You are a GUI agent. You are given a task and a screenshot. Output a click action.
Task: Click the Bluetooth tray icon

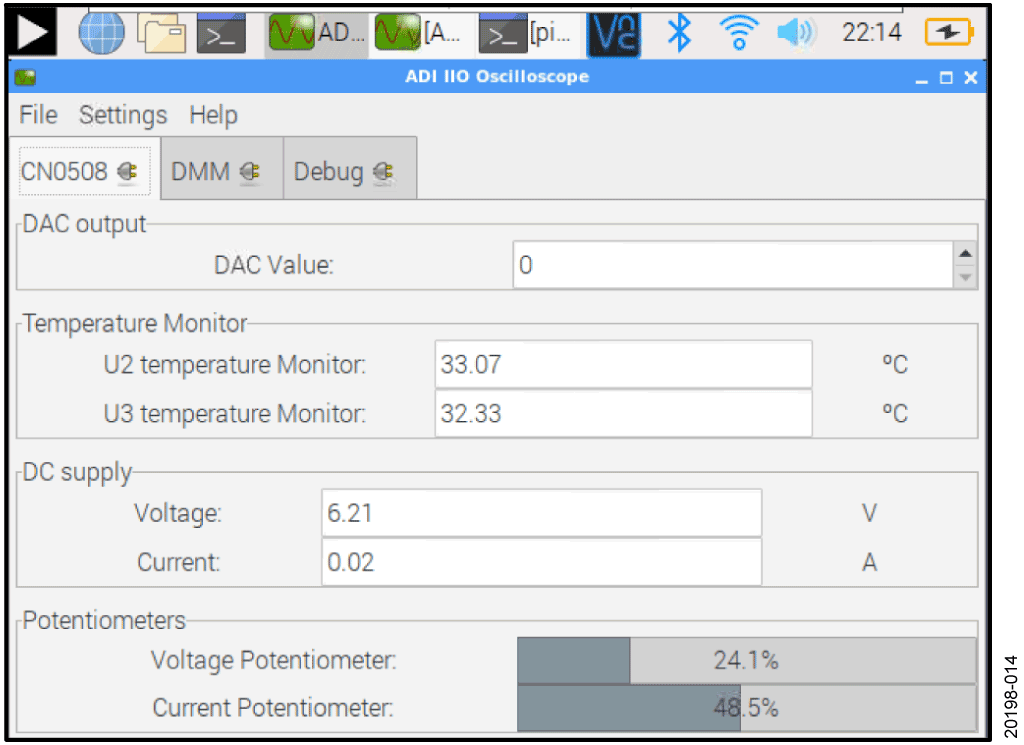point(680,34)
